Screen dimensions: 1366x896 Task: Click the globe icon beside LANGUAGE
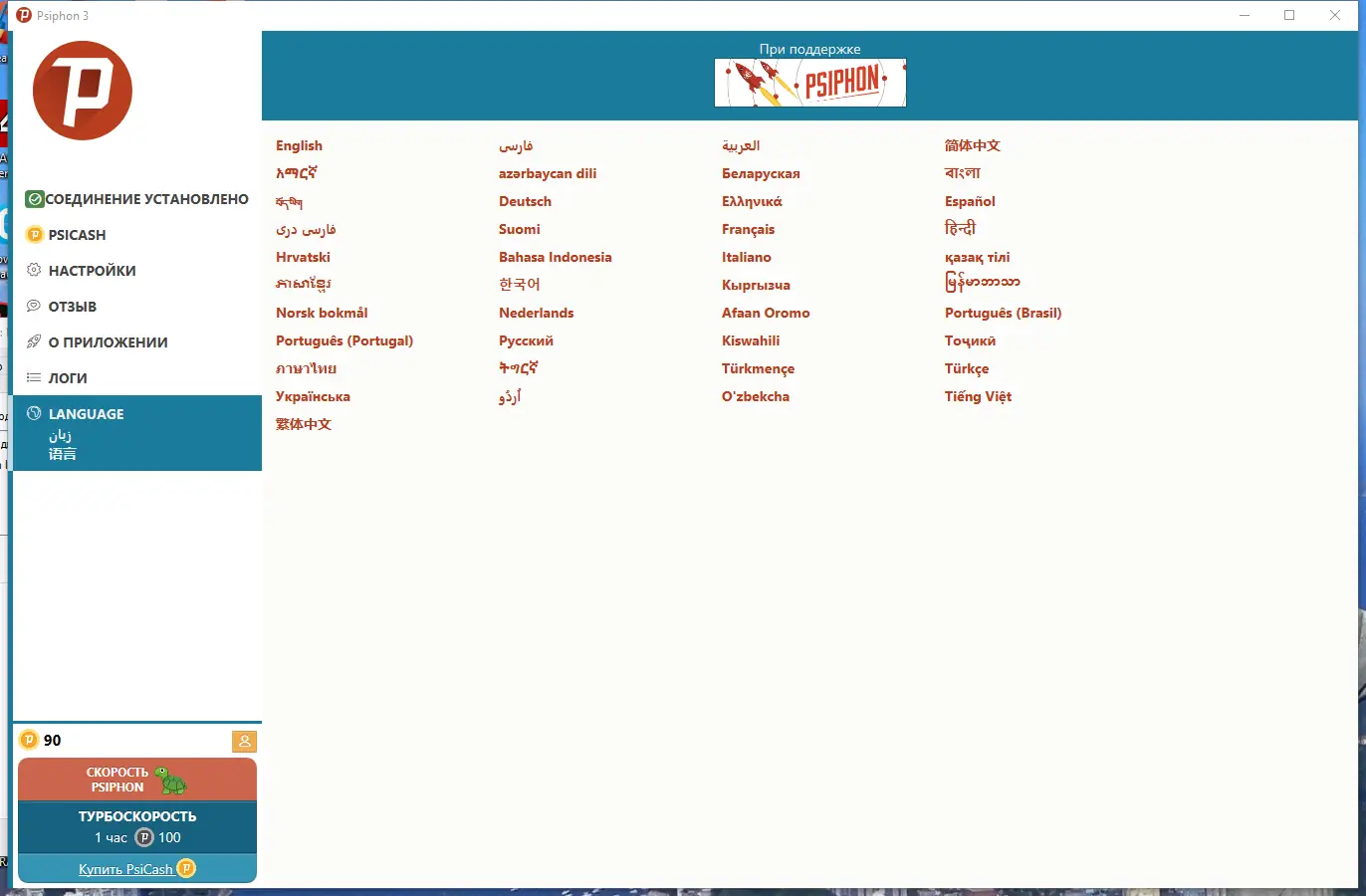coord(34,413)
